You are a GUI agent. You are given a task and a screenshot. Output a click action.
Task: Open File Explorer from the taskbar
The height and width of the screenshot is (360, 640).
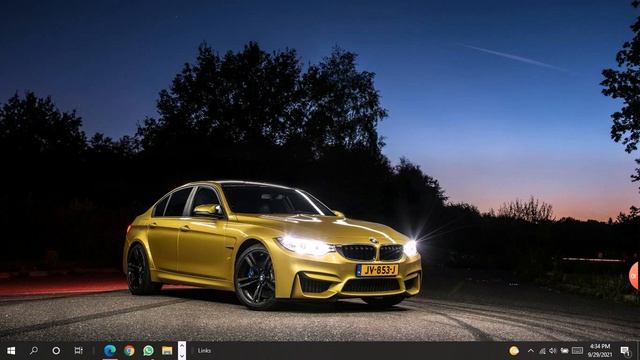pyautogui.click(x=167, y=351)
